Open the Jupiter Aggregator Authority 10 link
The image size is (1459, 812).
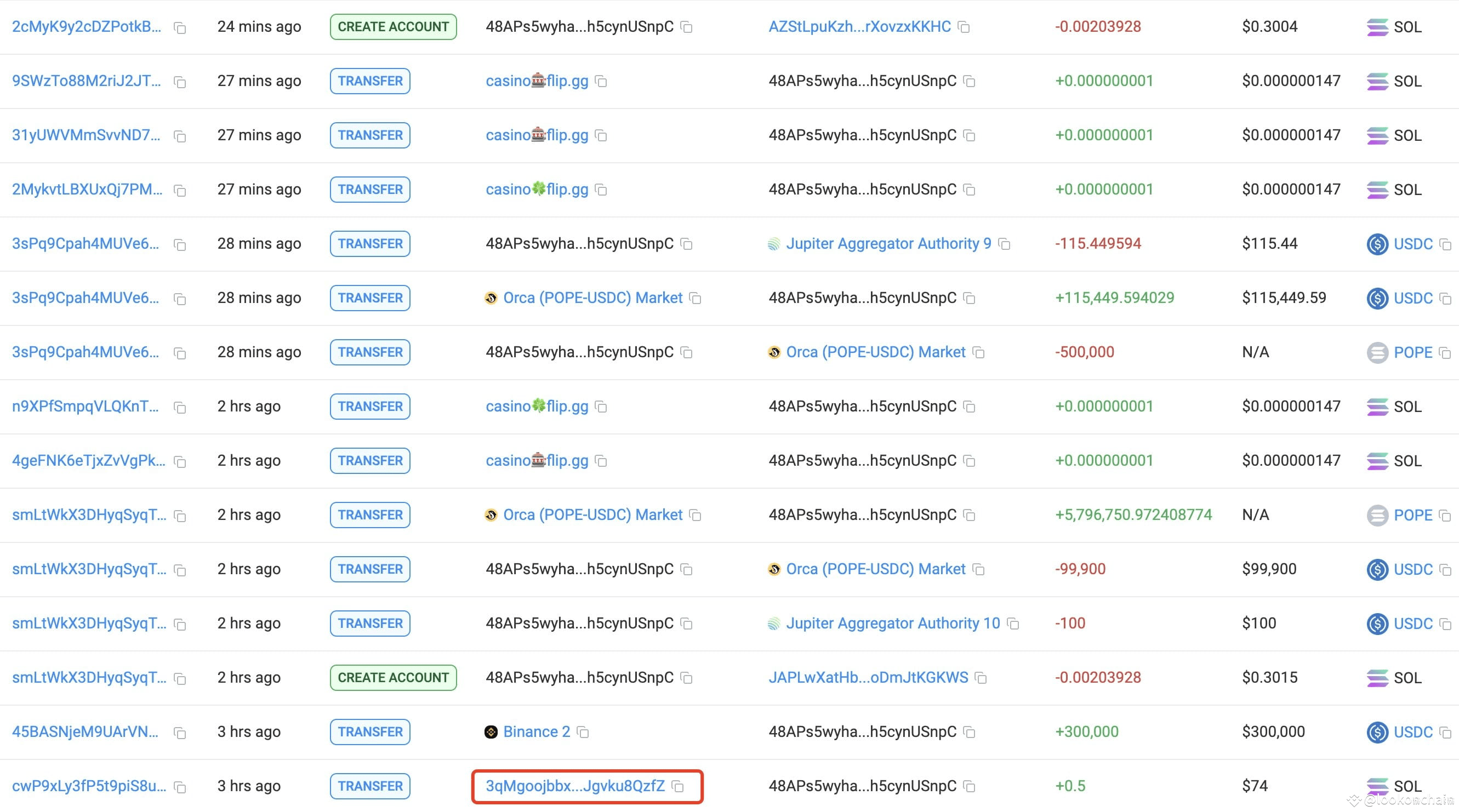coord(892,623)
